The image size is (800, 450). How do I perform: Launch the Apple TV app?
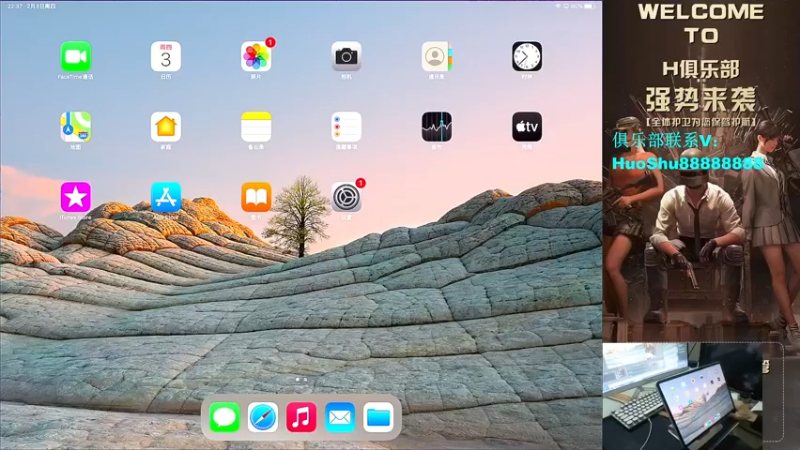pyautogui.click(x=527, y=127)
